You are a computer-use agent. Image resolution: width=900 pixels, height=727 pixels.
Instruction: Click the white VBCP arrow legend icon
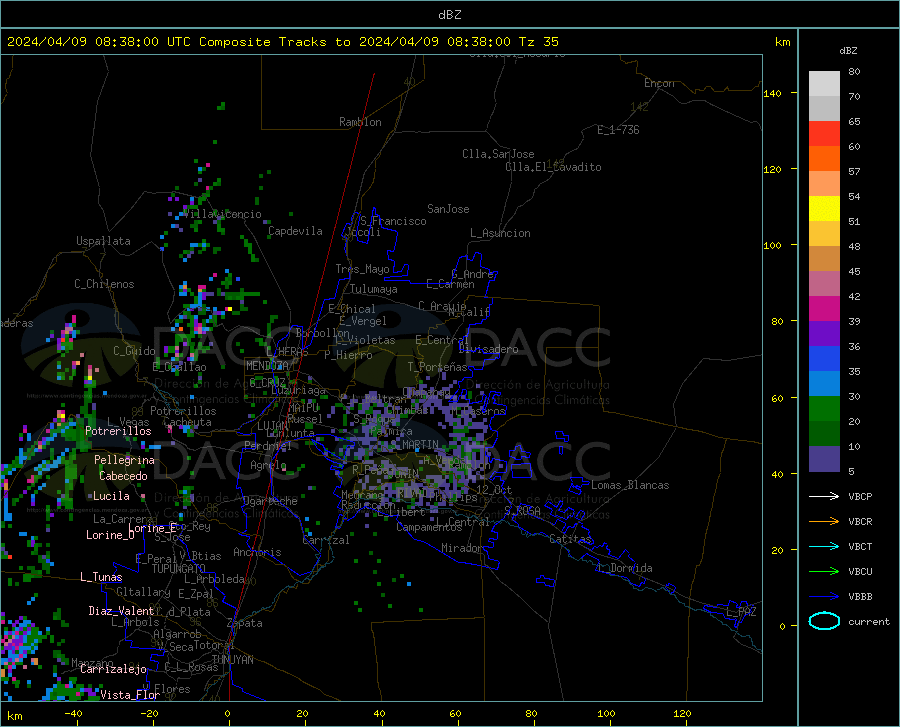pos(824,496)
